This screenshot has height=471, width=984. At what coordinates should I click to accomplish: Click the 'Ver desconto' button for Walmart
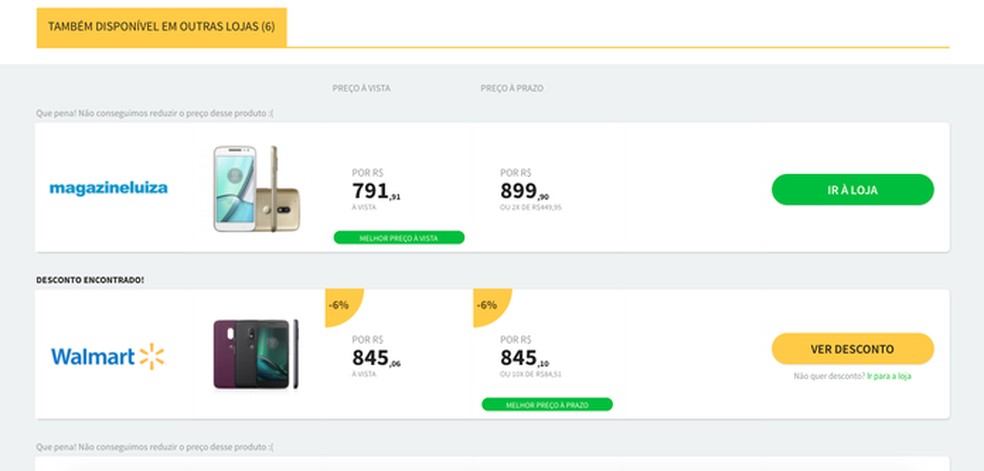click(x=852, y=349)
